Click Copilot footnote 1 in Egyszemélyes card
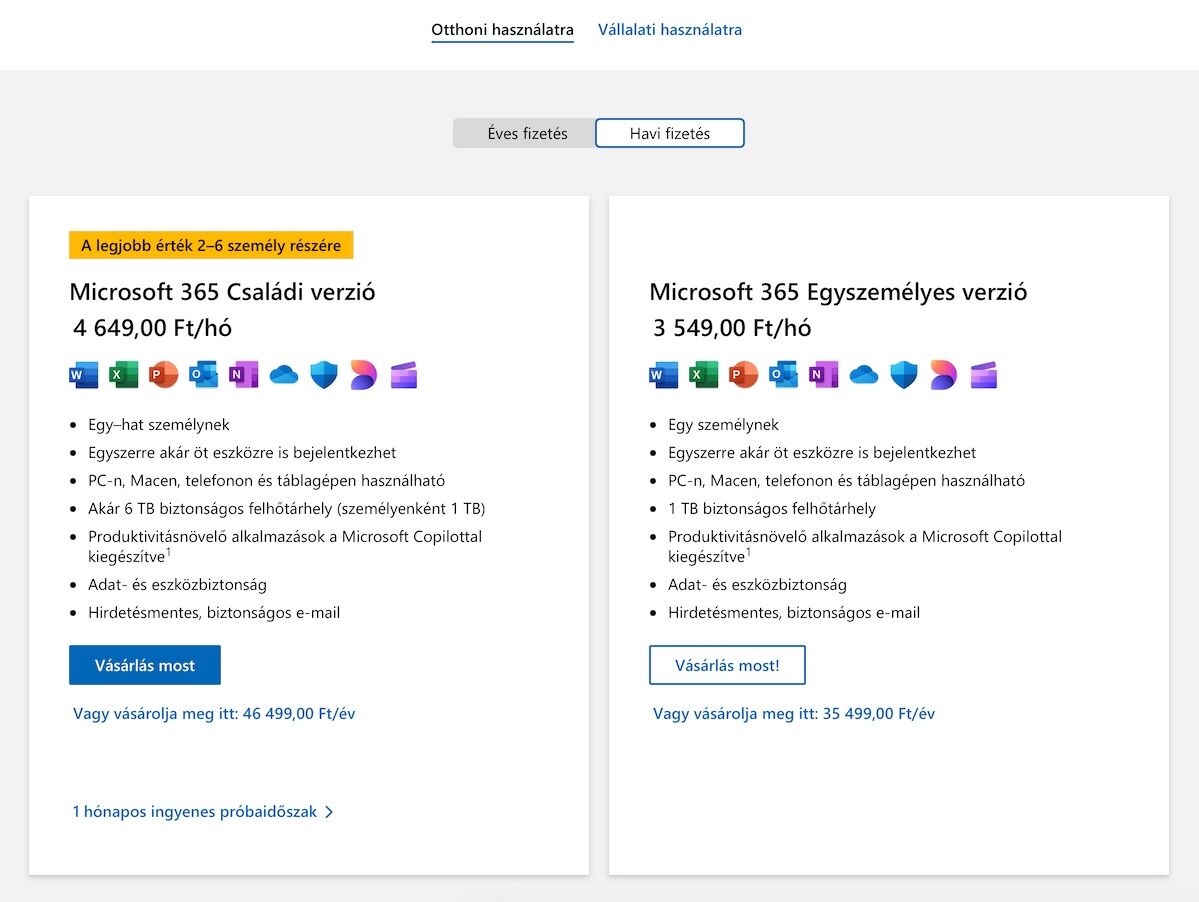The height and width of the screenshot is (902, 1199). pyautogui.click(x=749, y=552)
